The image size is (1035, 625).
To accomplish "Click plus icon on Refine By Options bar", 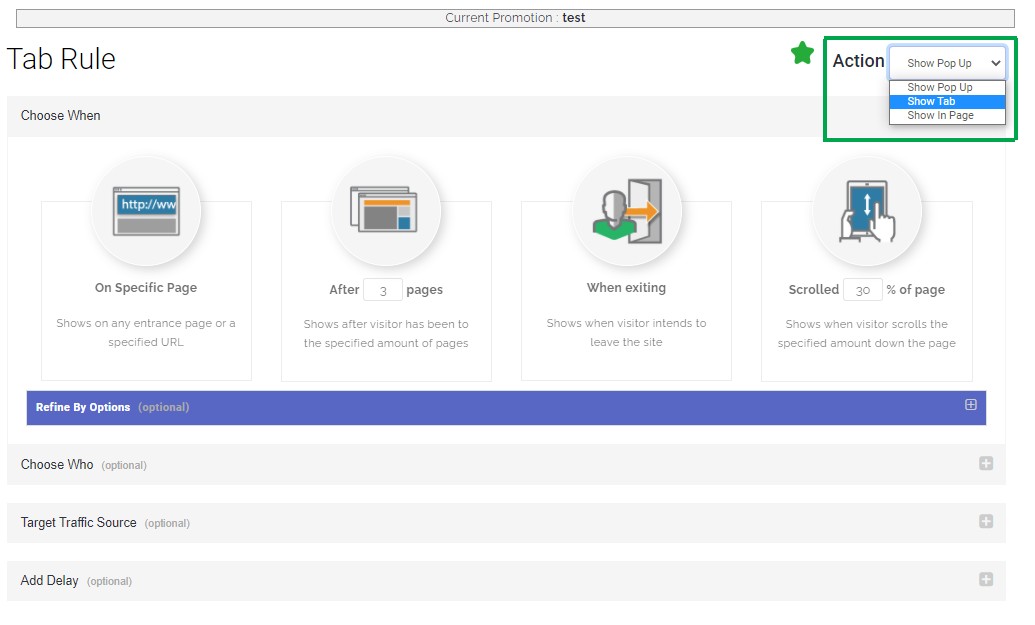I will tap(970, 405).
